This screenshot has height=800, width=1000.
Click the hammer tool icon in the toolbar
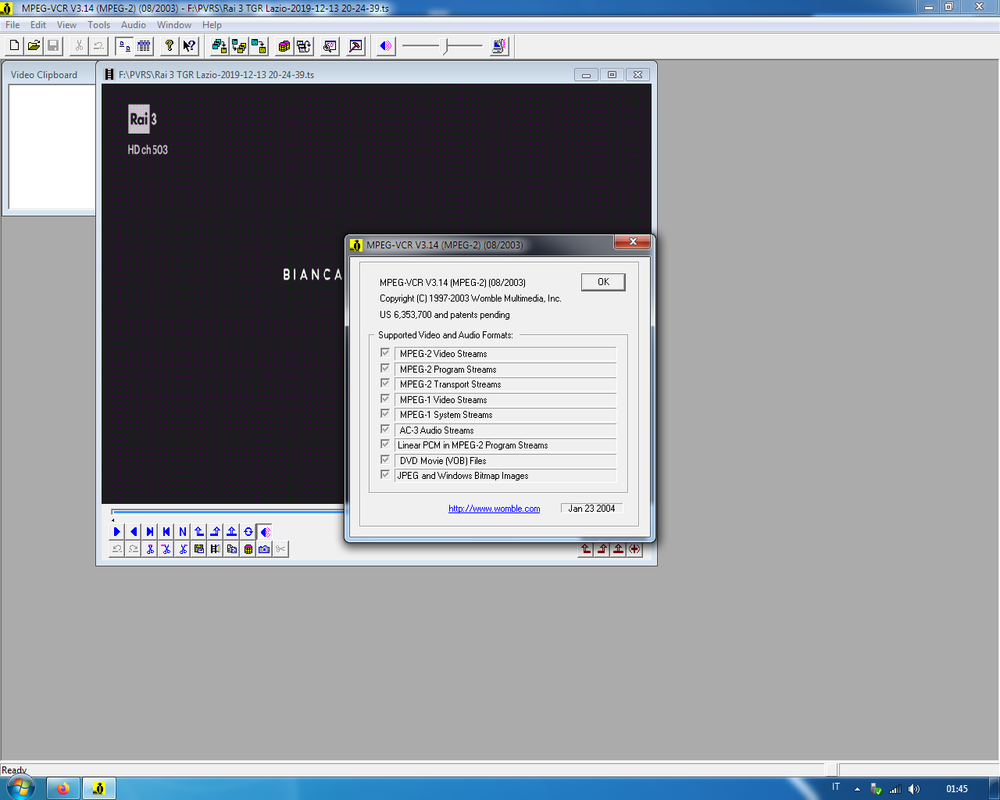click(356, 46)
